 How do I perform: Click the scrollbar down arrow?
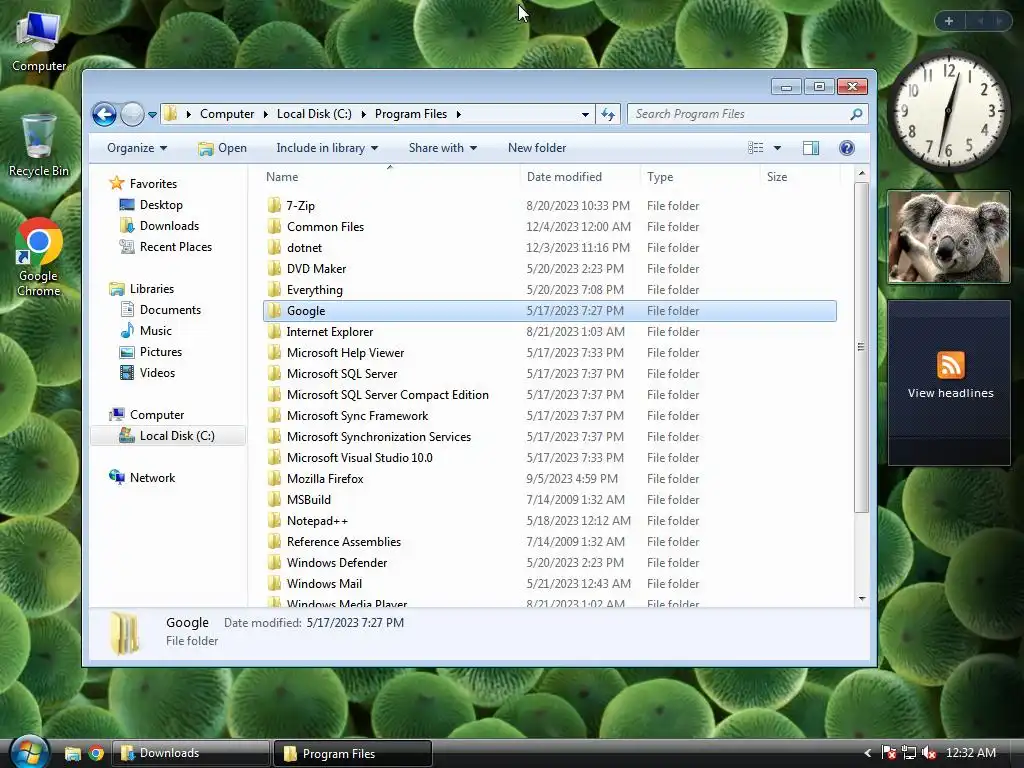pos(862,599)
